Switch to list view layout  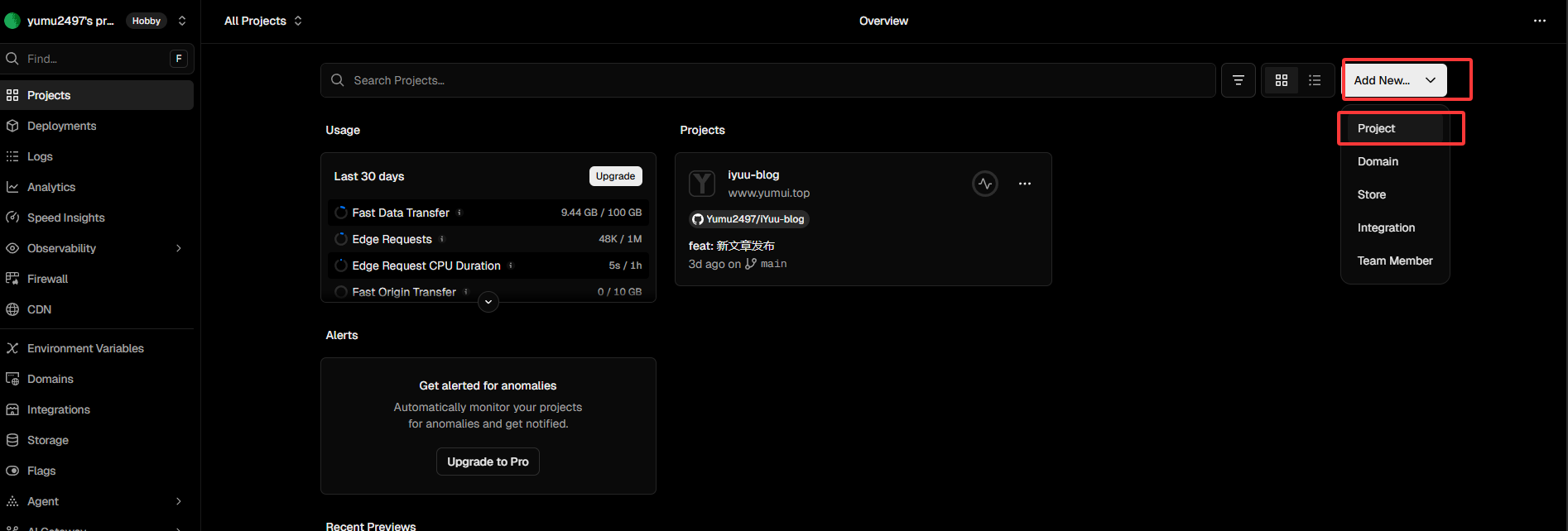pyautogui.click(x=1314, y=80)
